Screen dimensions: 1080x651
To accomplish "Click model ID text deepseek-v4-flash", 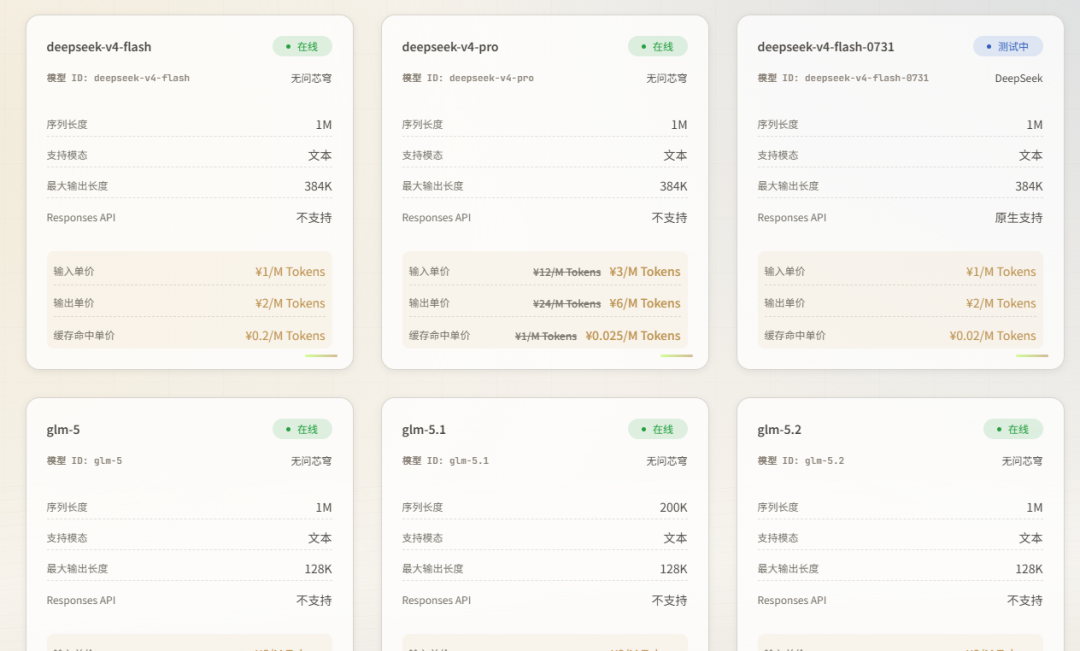I will [141, 78].
